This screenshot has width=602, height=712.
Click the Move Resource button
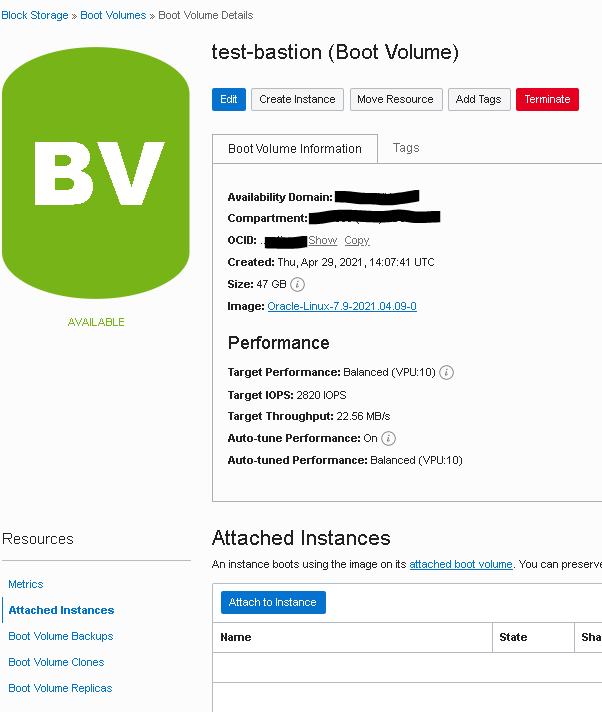396,99
